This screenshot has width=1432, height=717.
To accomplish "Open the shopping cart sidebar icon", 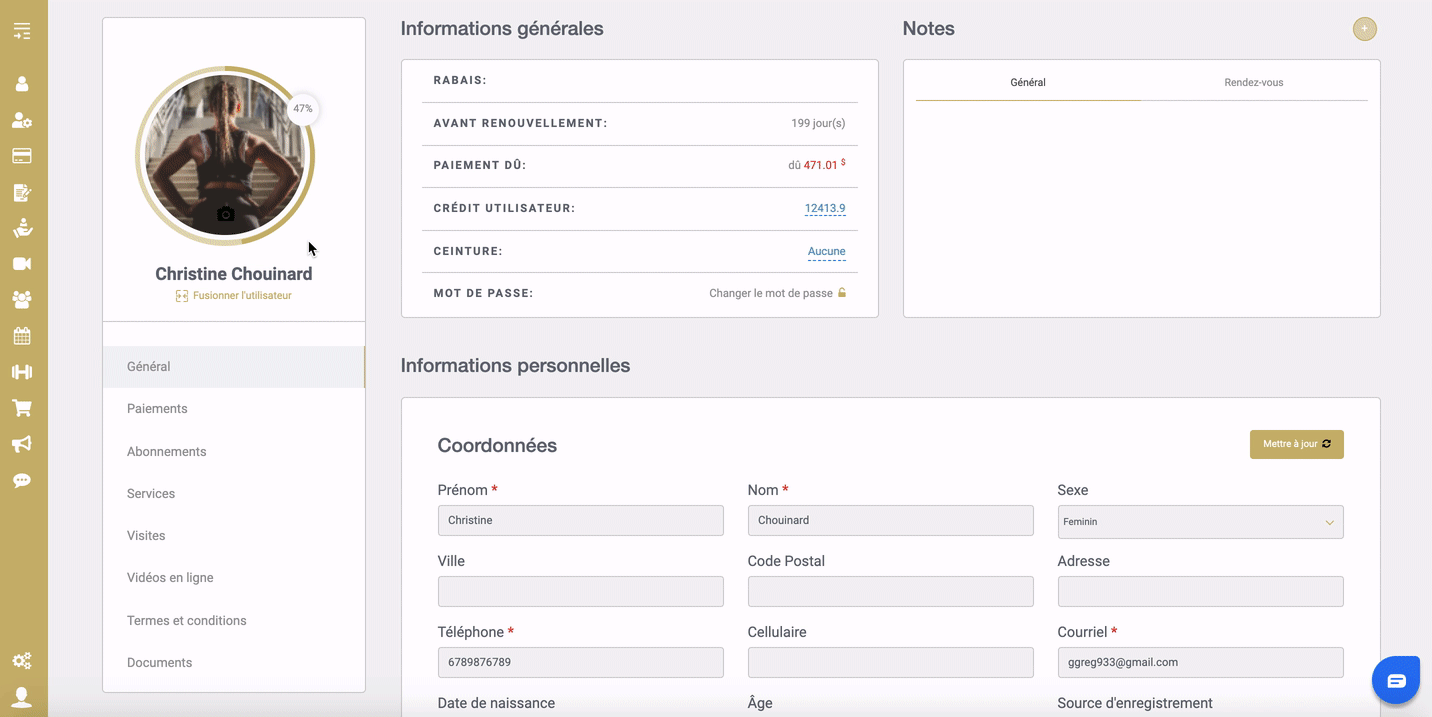I will [x=22, y=408].
